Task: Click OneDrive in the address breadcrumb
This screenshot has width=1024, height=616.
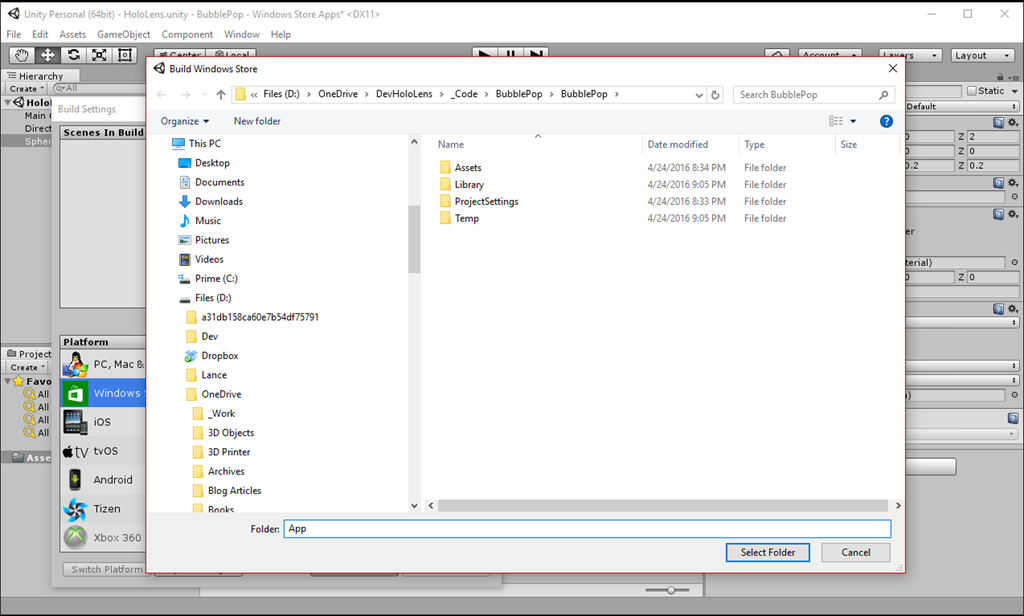Action: tap(338, 94)
